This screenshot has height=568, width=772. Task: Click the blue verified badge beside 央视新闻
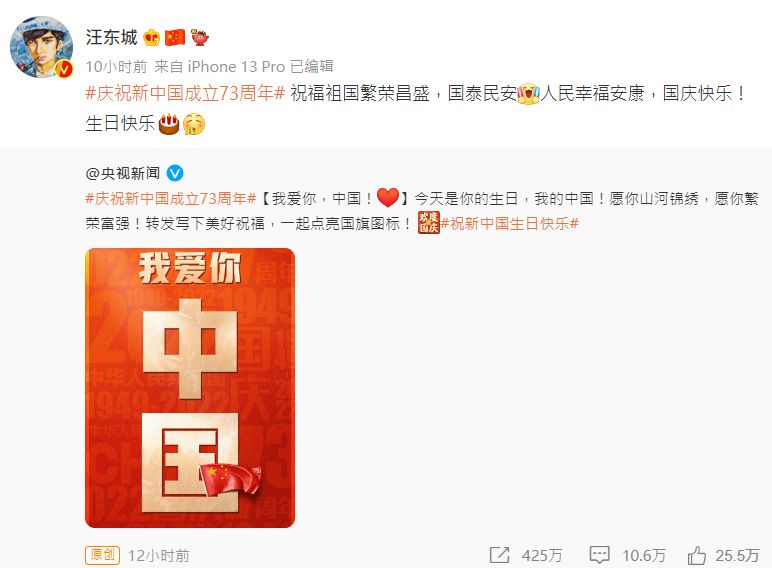(x=175, y=173)
